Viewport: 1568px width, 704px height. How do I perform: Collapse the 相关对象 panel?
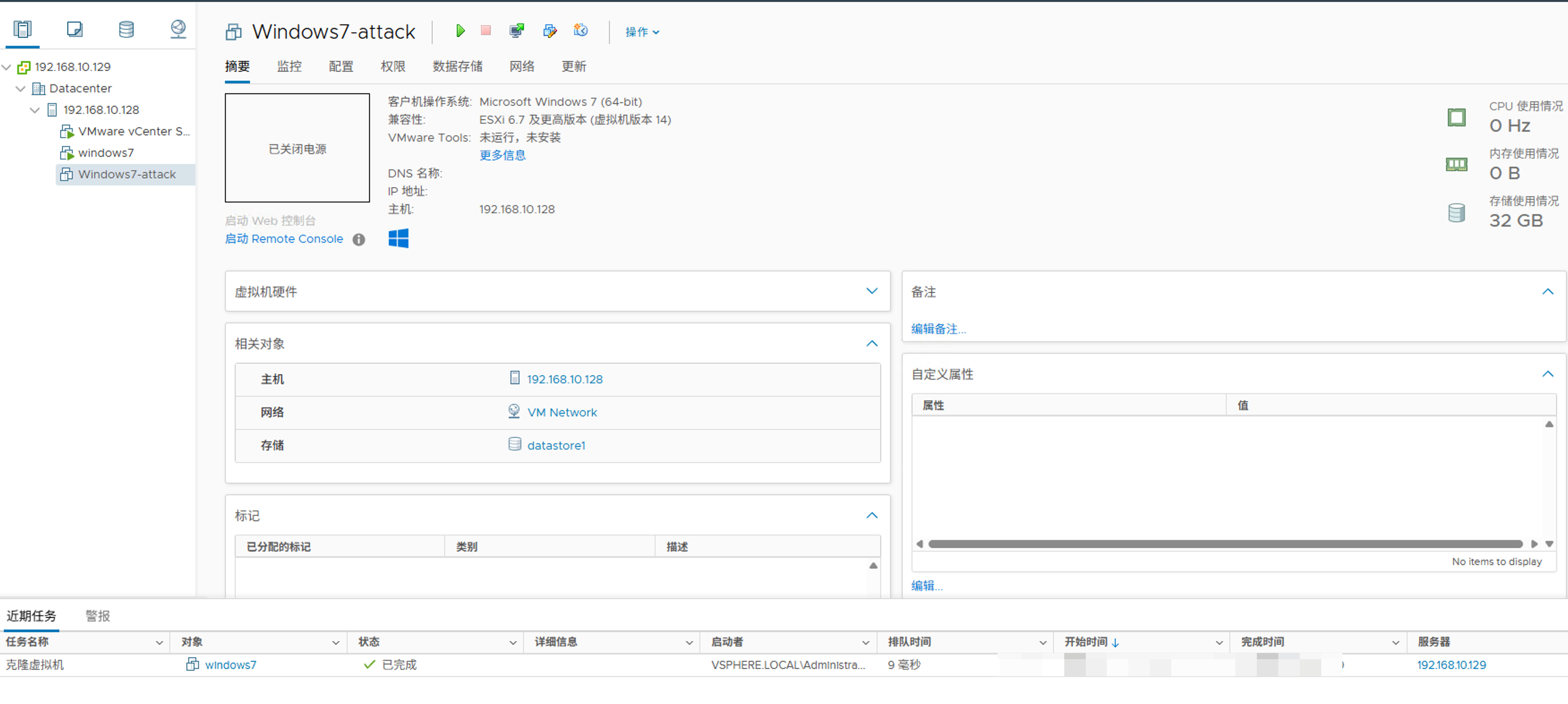coord(872,343)
